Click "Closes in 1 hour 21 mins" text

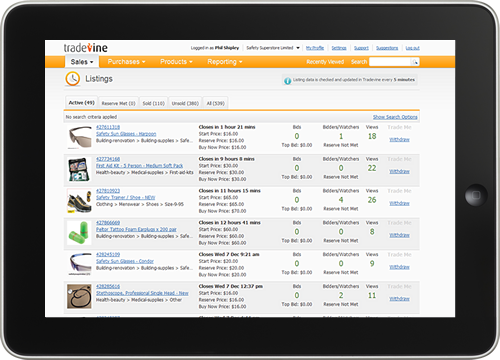pos(227,127)
